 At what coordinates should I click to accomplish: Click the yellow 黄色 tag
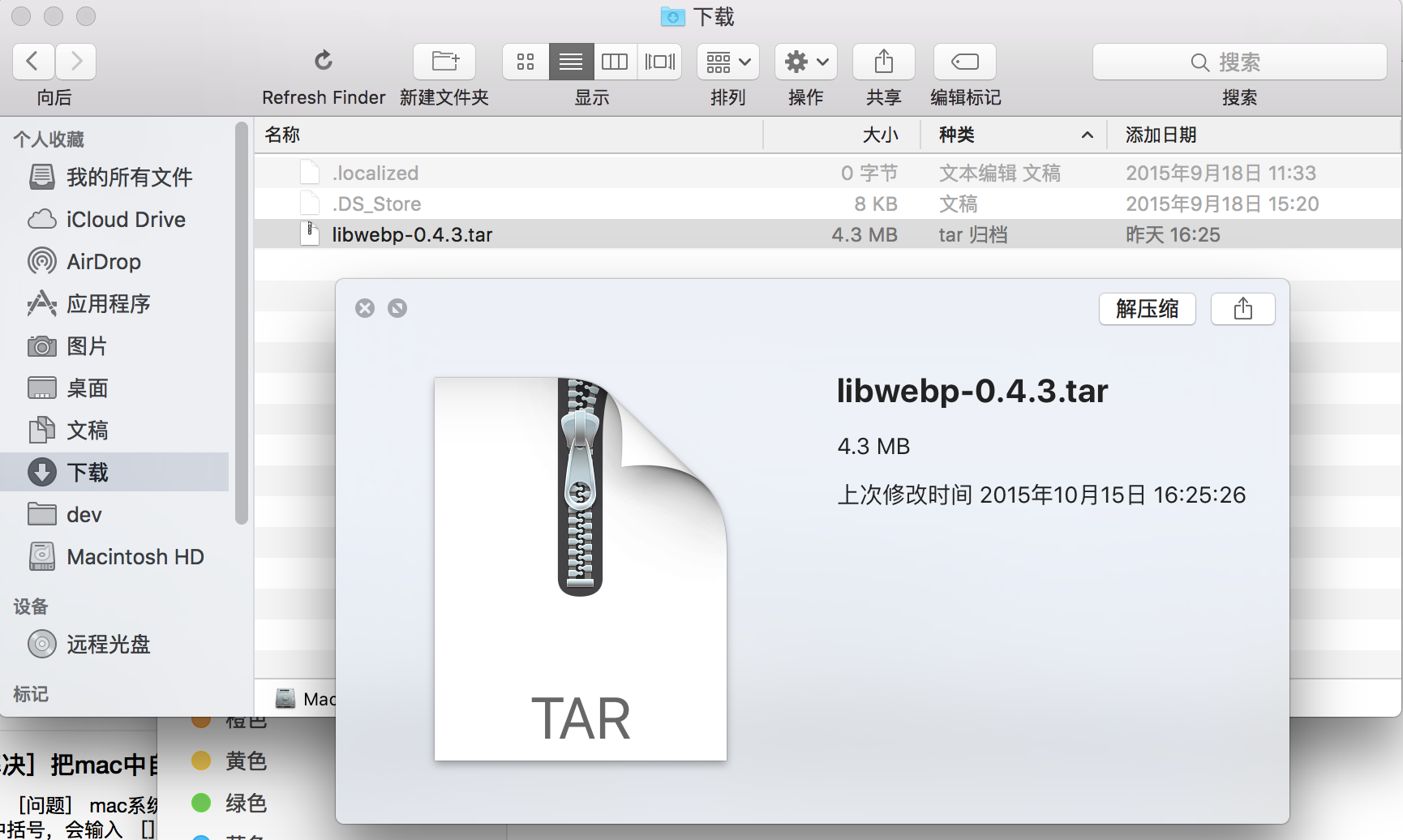pyautogui.click(x=229, y=761)
